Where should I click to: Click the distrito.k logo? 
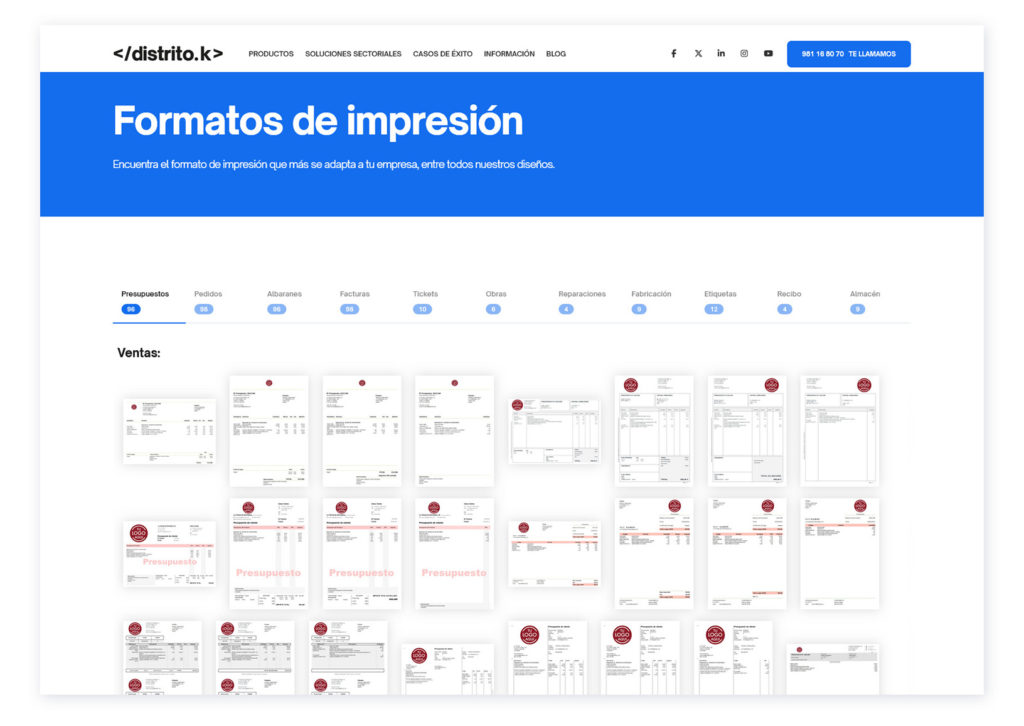click(168, 54)
